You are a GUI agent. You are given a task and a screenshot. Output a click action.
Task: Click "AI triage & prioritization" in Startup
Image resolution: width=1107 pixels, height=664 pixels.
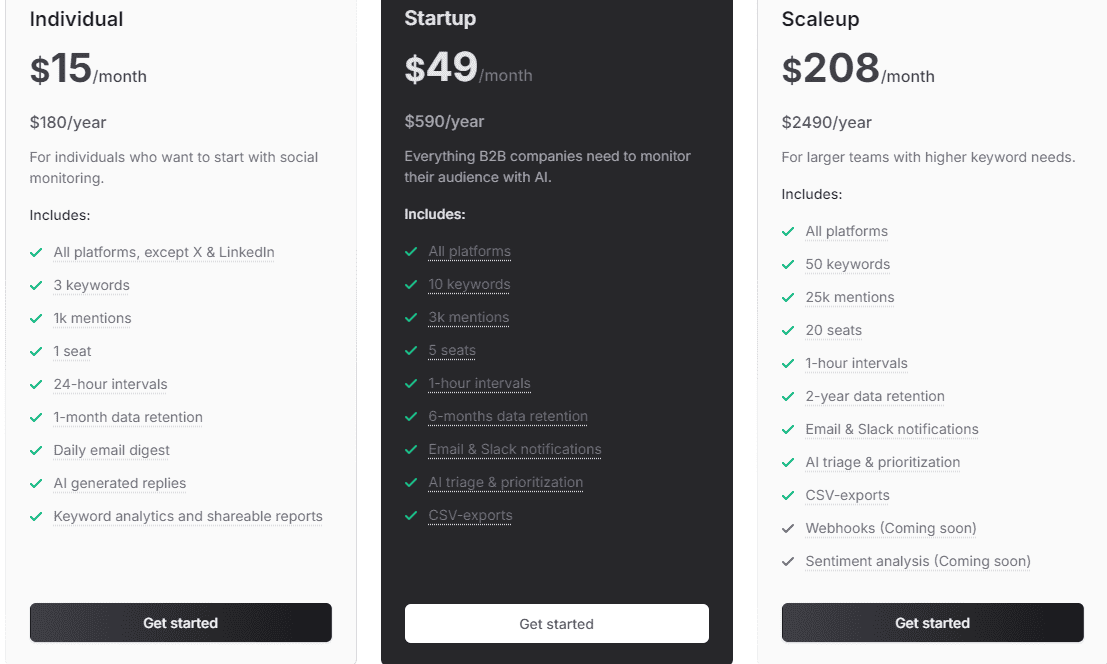pyautogui.click(x=505, y=483)
